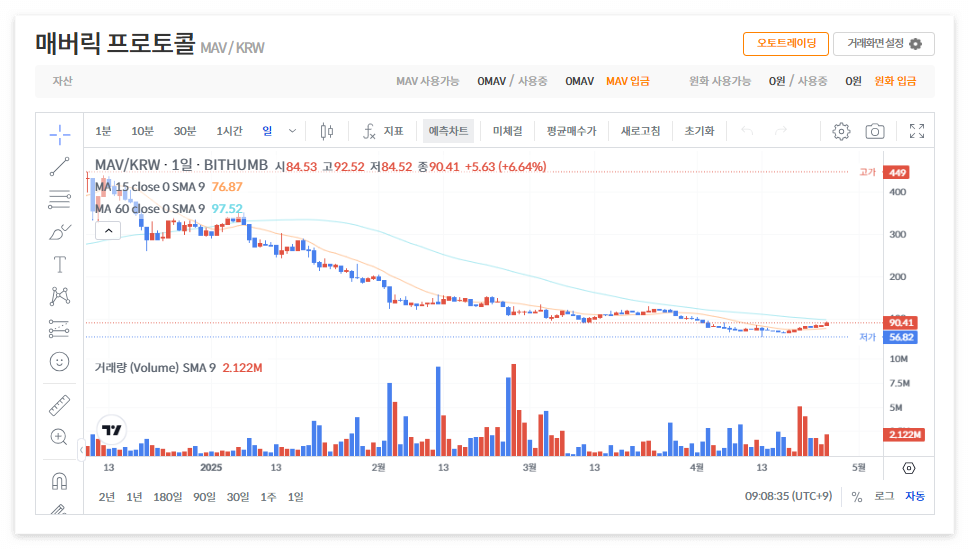The image size is (969, 549).
Task: Collapse the drawing toolbar side arrow
Action: 82,450
